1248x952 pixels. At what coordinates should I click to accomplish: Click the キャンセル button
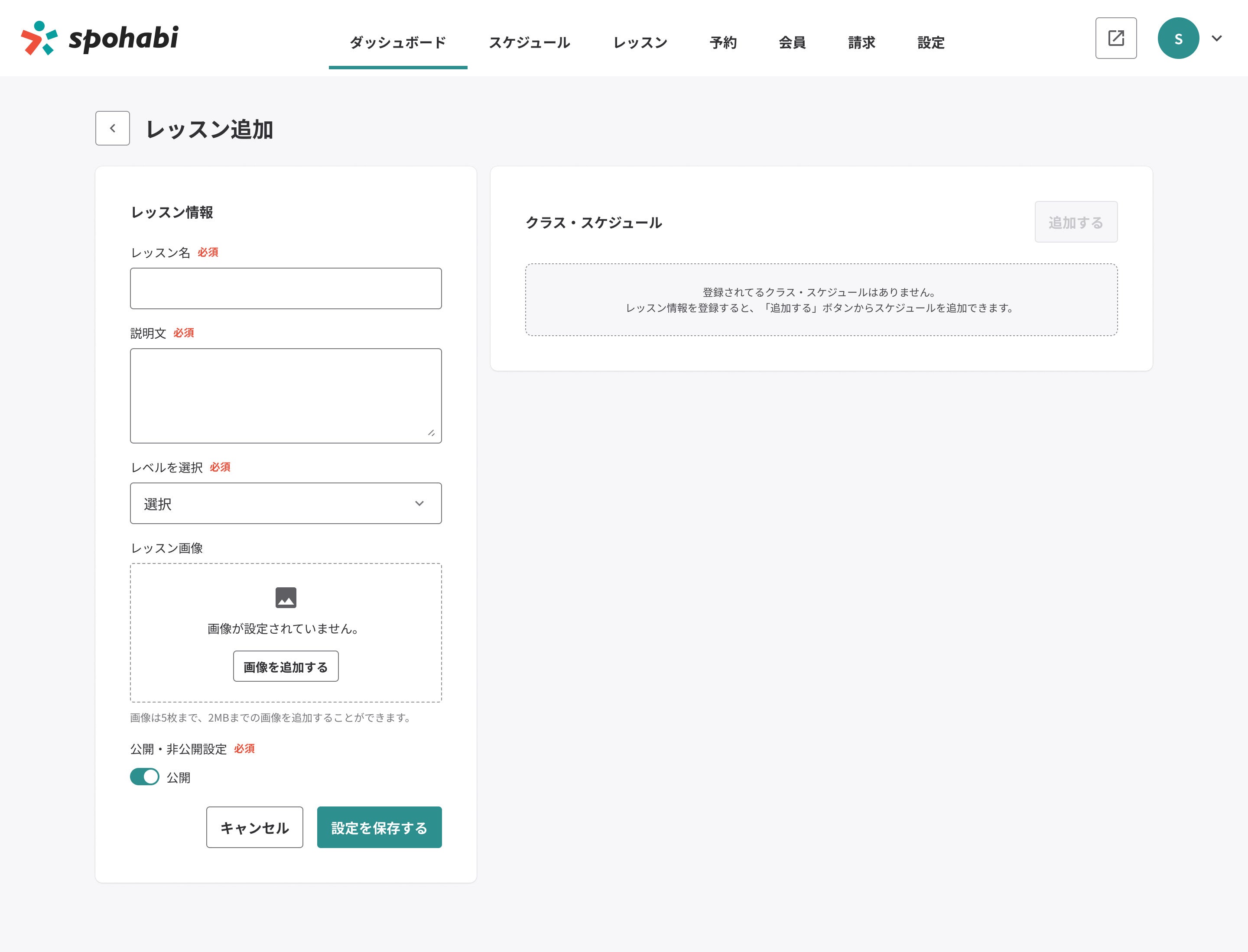255,827
